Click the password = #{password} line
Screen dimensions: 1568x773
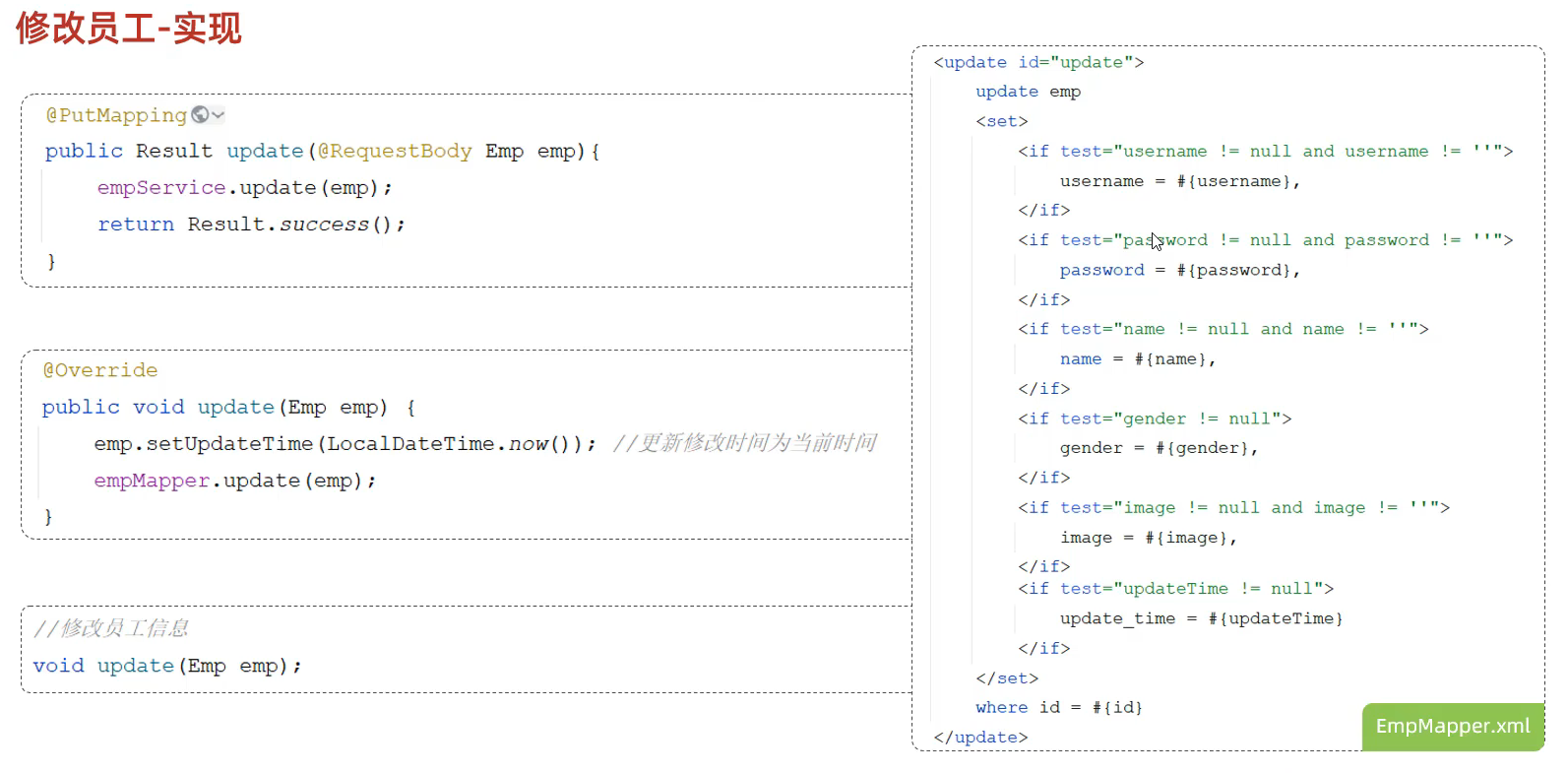[x=1179, y=270]
